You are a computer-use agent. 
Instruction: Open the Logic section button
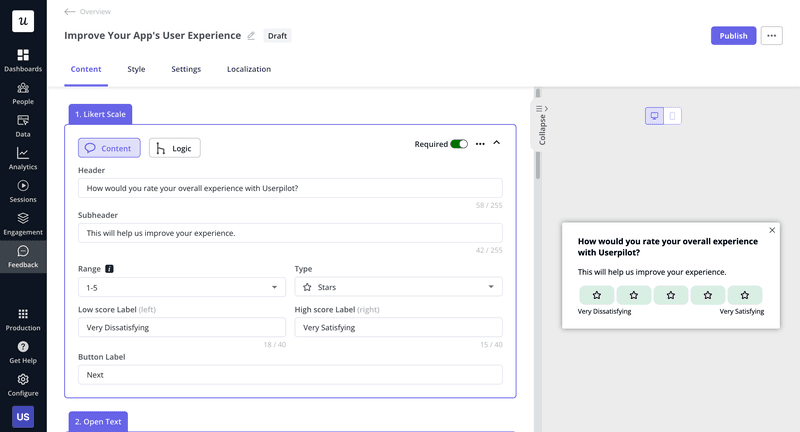(x=175, y=148)
